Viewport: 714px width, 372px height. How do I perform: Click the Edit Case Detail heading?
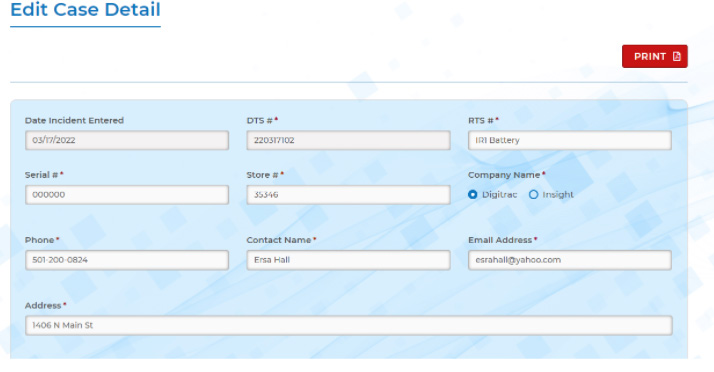tap(86, 10)
